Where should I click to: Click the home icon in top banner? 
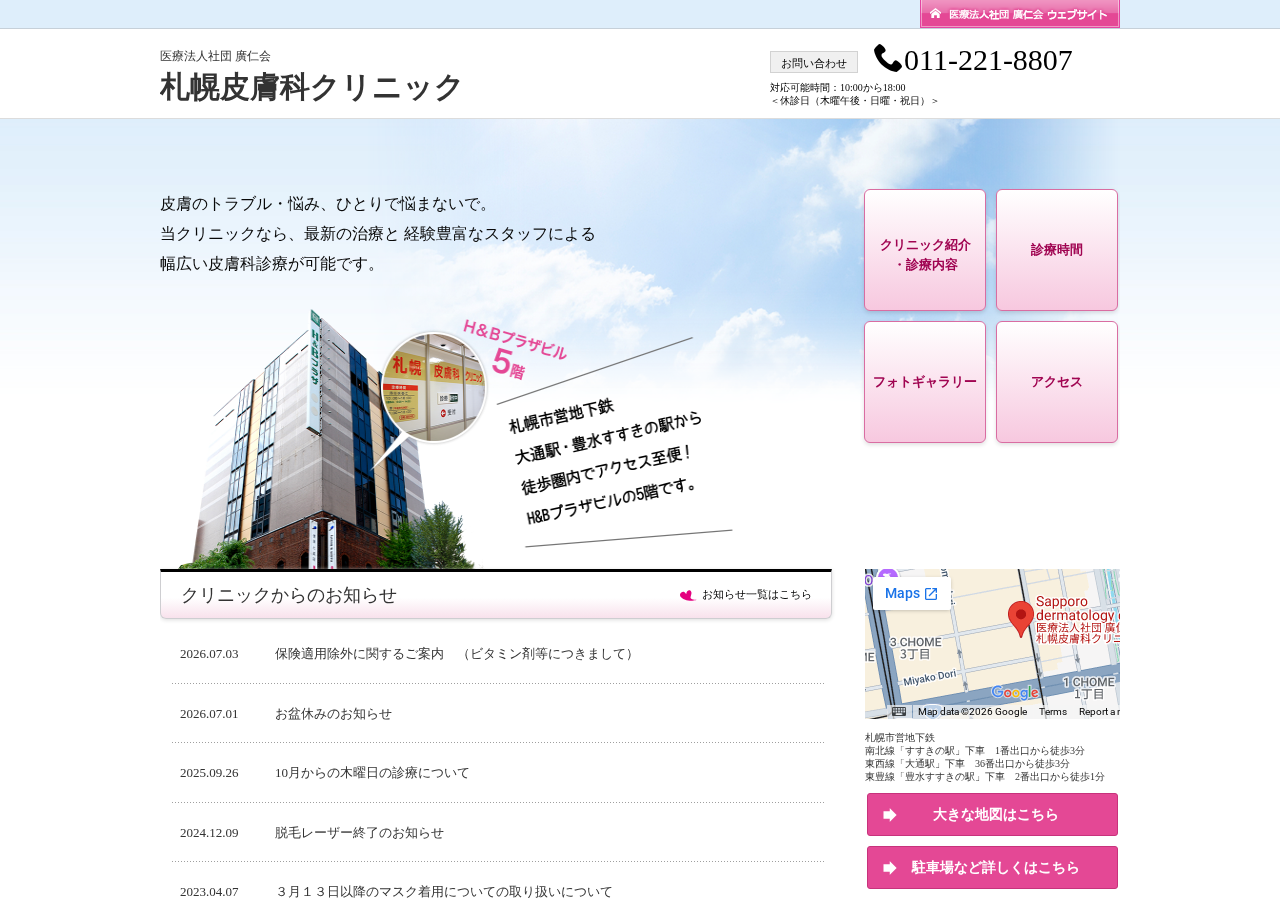coord(935,13)
